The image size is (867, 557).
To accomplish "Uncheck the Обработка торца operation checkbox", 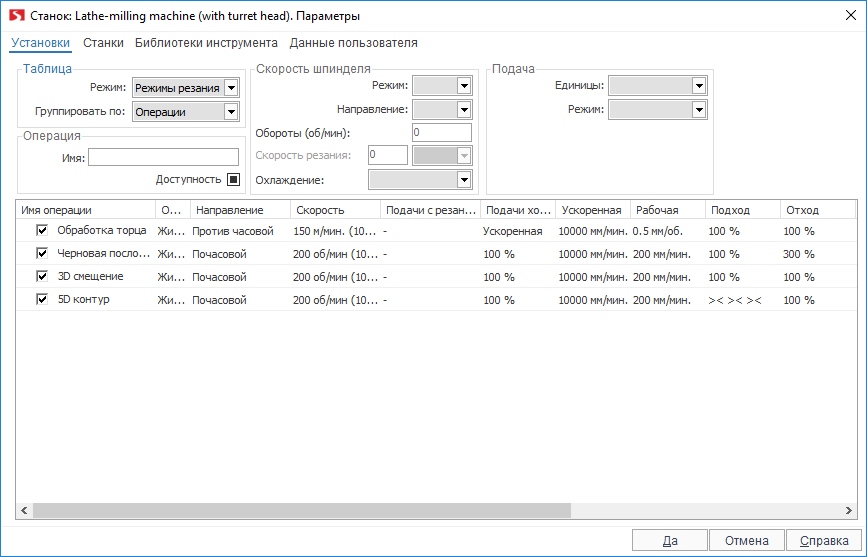I will [x=42, y=231].
